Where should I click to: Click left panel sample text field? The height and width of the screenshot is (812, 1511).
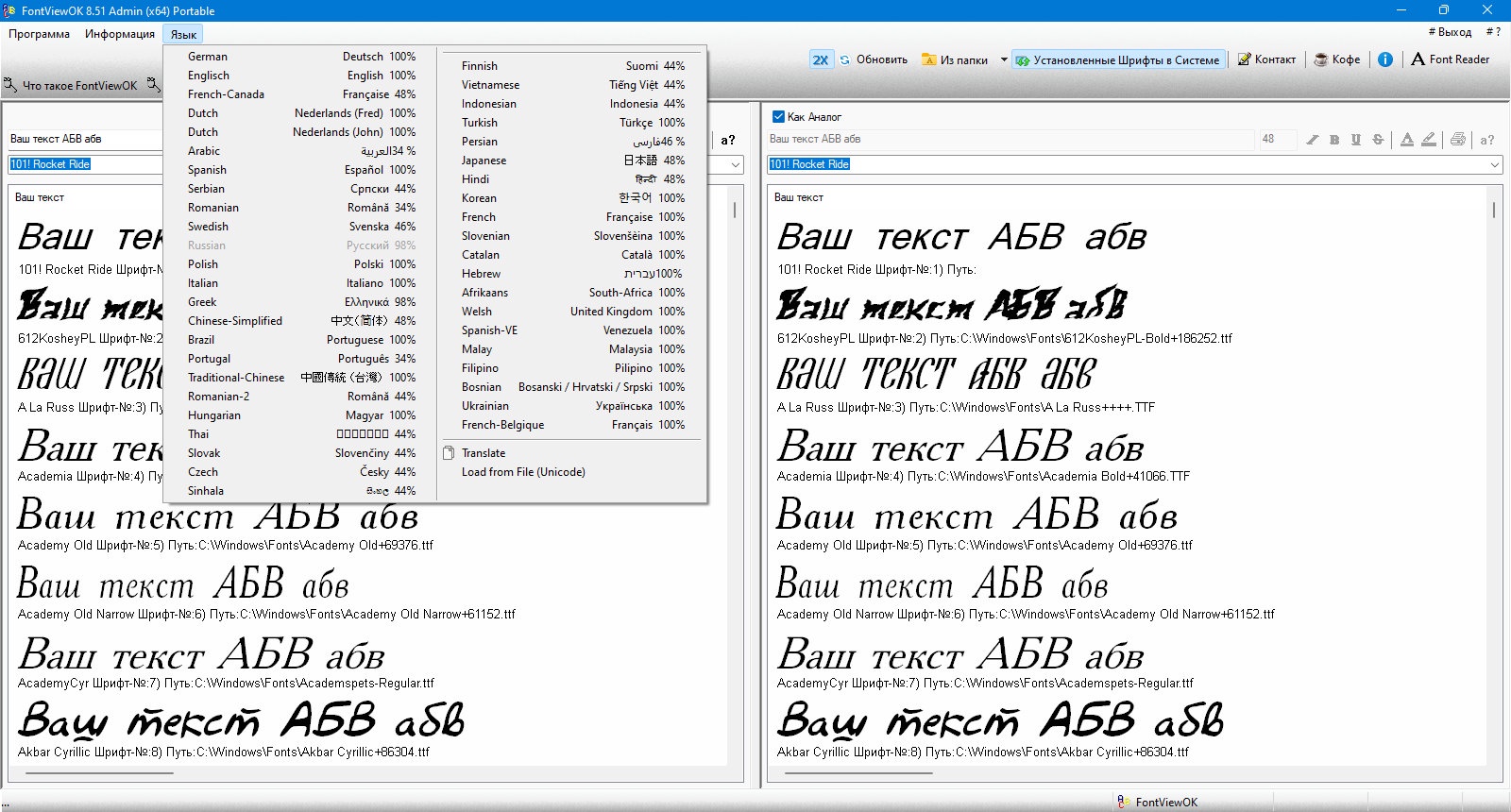click(85, 139)
